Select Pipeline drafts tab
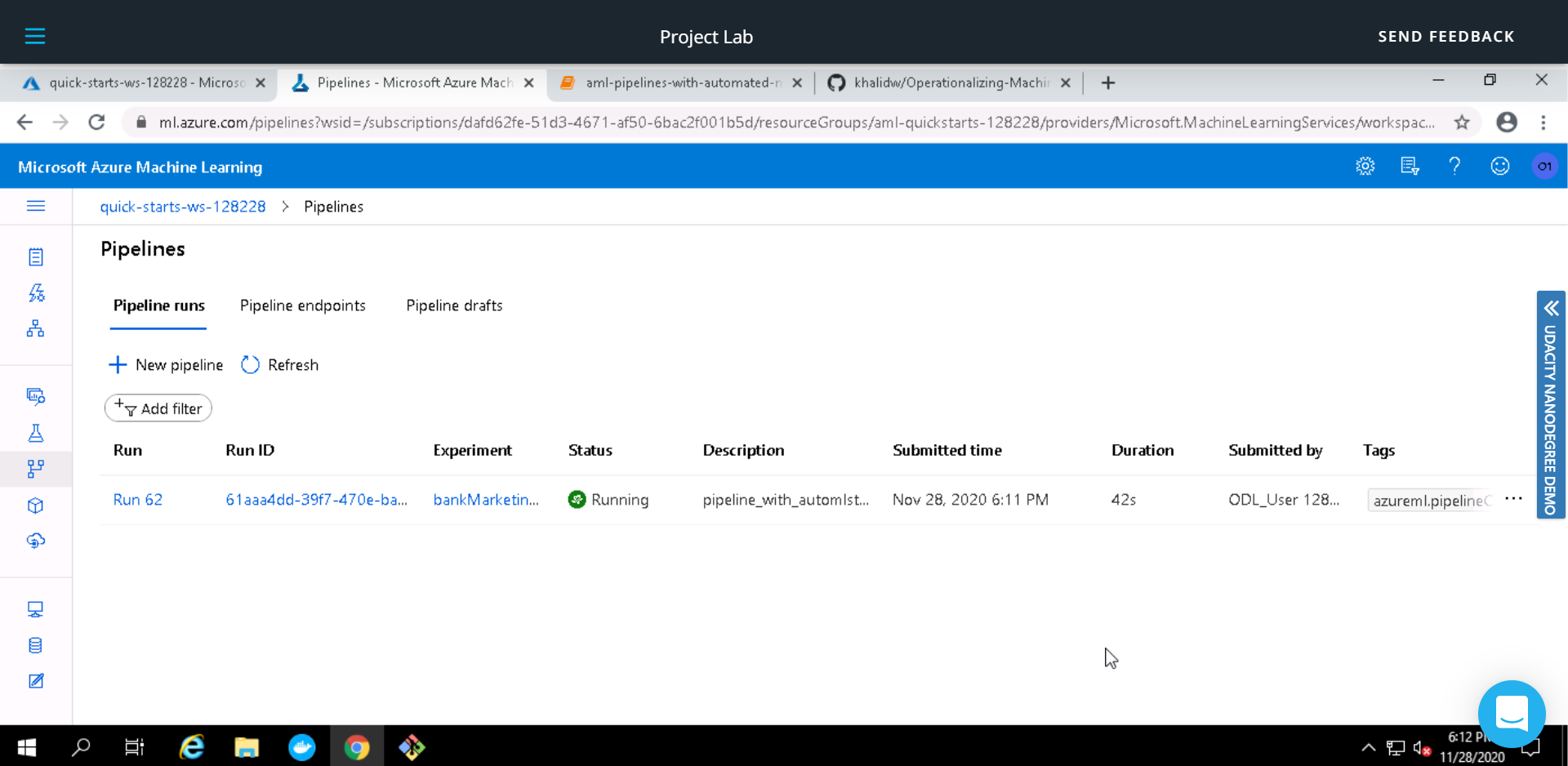1568x766 pixels. [x=454, y=305]
